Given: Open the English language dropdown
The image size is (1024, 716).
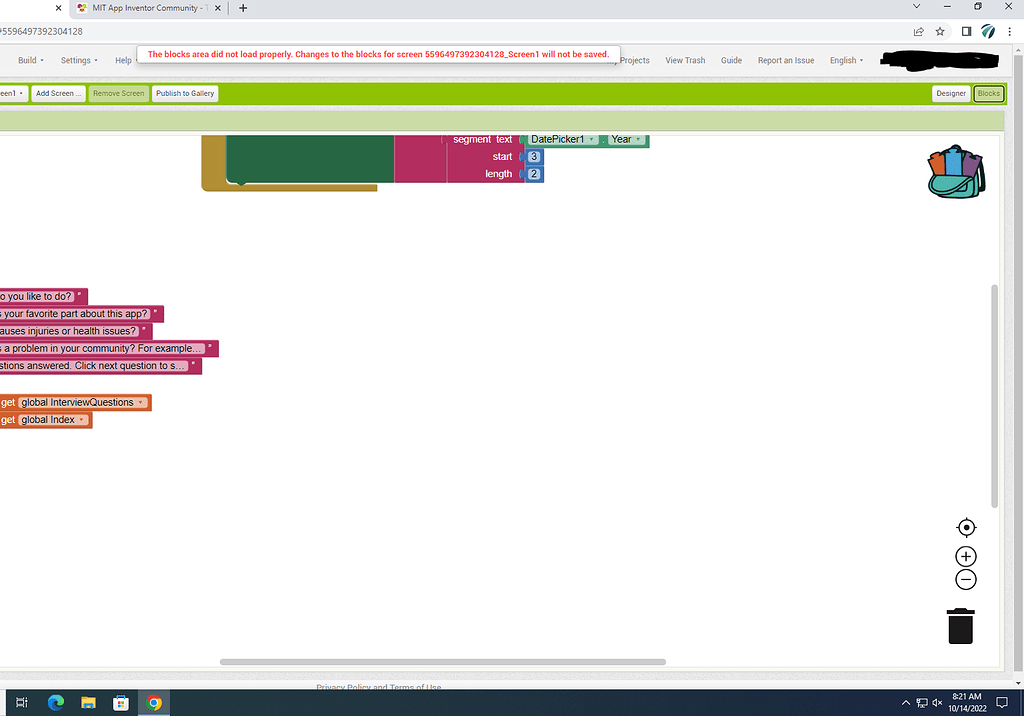Looking at the screenshot, I should click(846, 60).
